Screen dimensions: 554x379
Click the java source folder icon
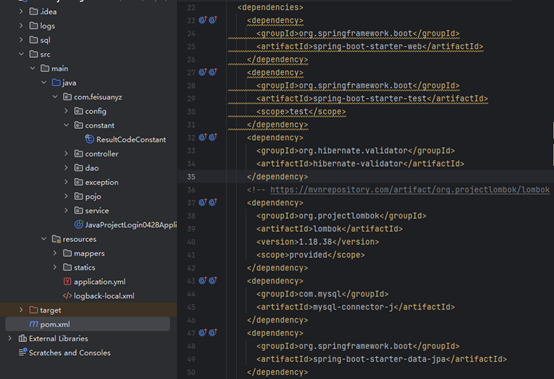(x=56, y=82)
